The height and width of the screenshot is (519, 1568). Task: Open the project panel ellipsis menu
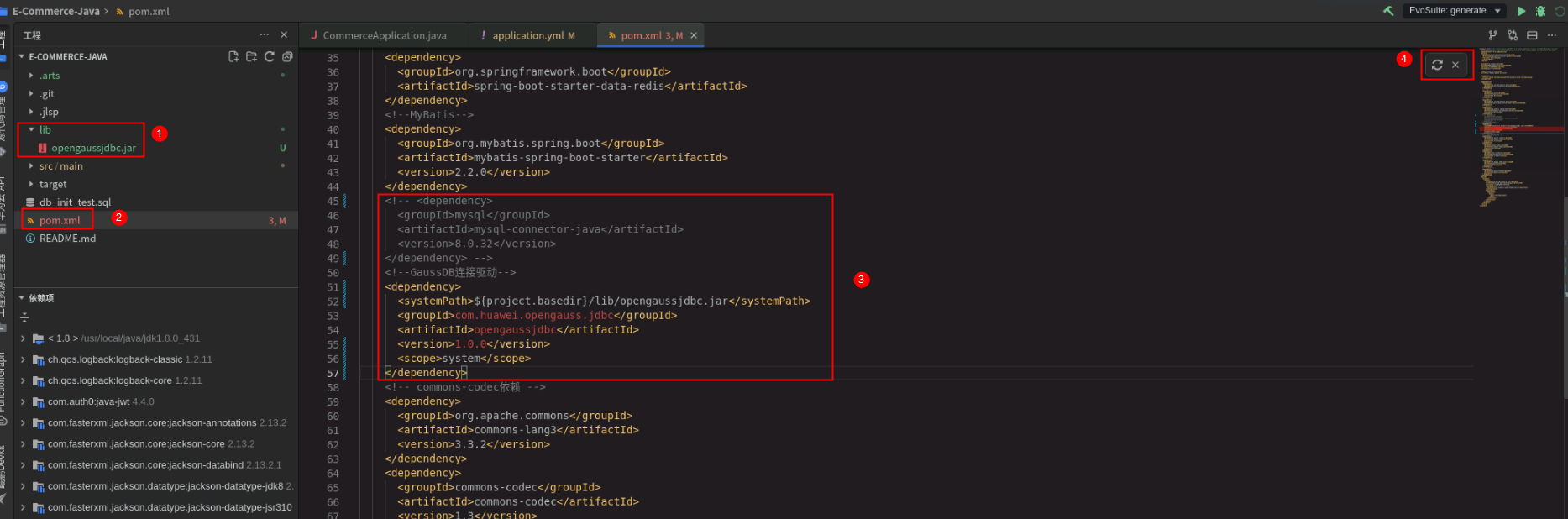click(265, 34)
